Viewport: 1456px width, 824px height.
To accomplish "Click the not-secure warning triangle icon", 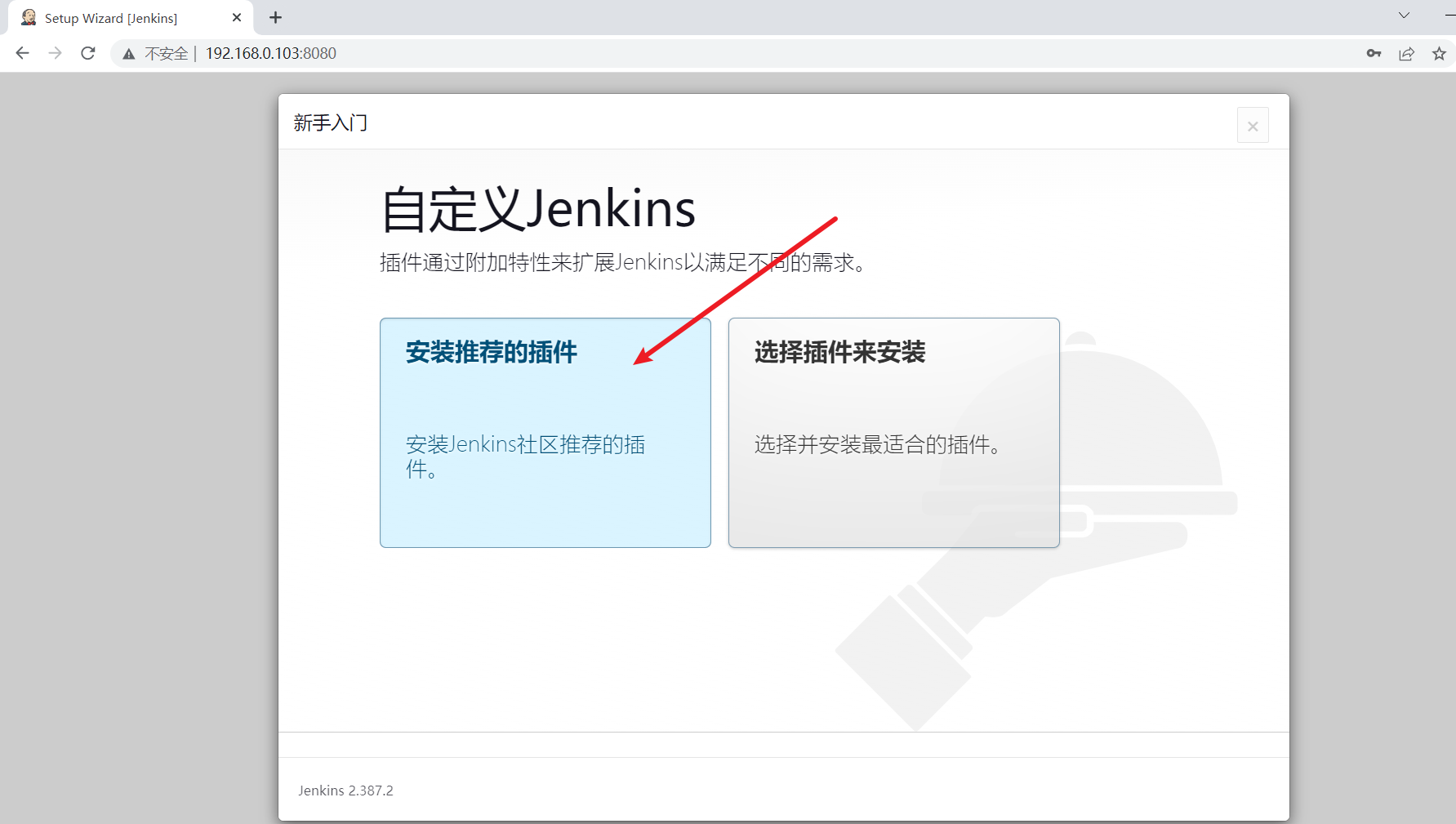I will click(x=129, y=54).
